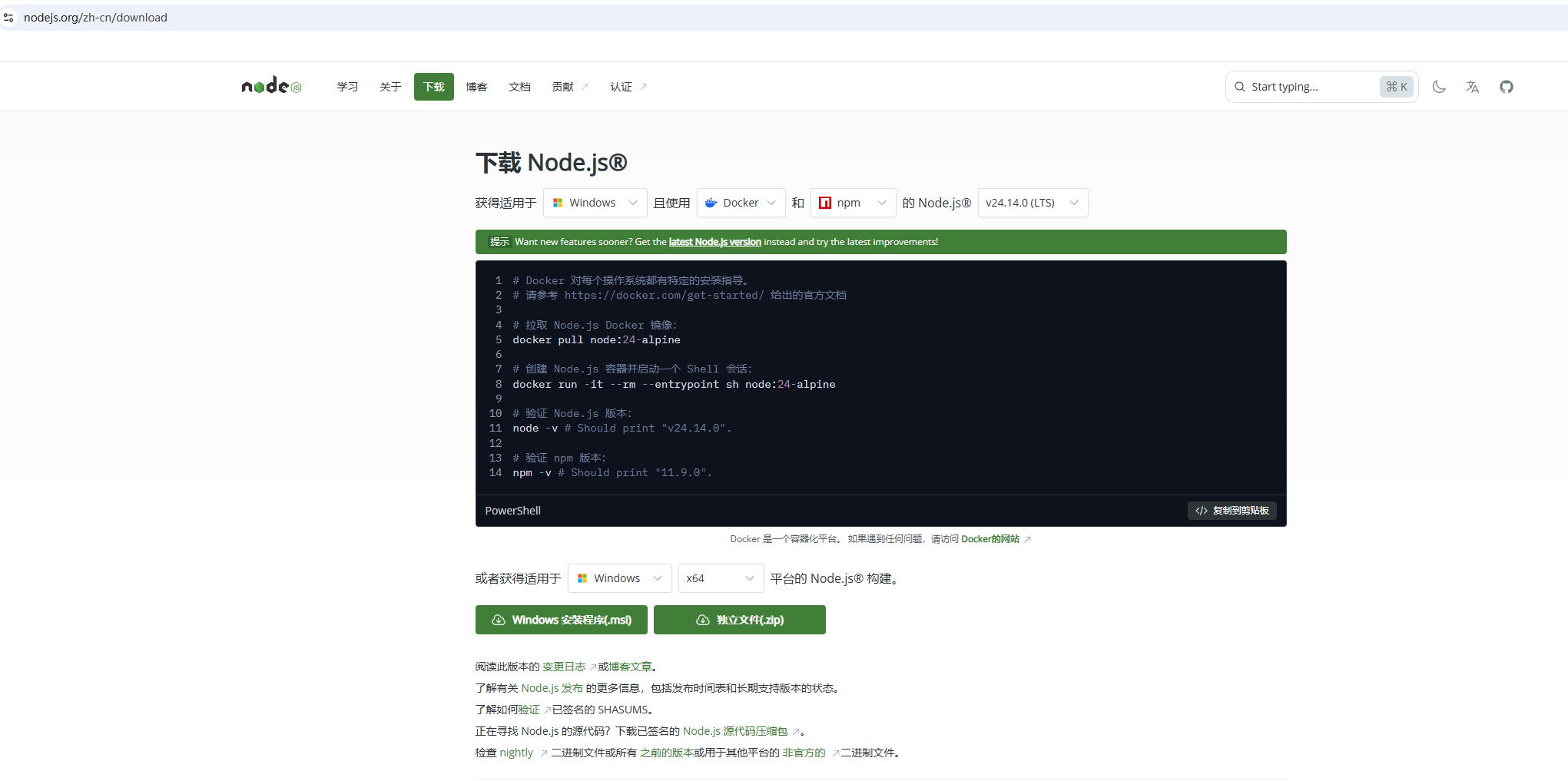Download the 独立文件(.zip)
Image resolution: width=1568 pixels, height=781 pixels.
click(x=740, y=620)
